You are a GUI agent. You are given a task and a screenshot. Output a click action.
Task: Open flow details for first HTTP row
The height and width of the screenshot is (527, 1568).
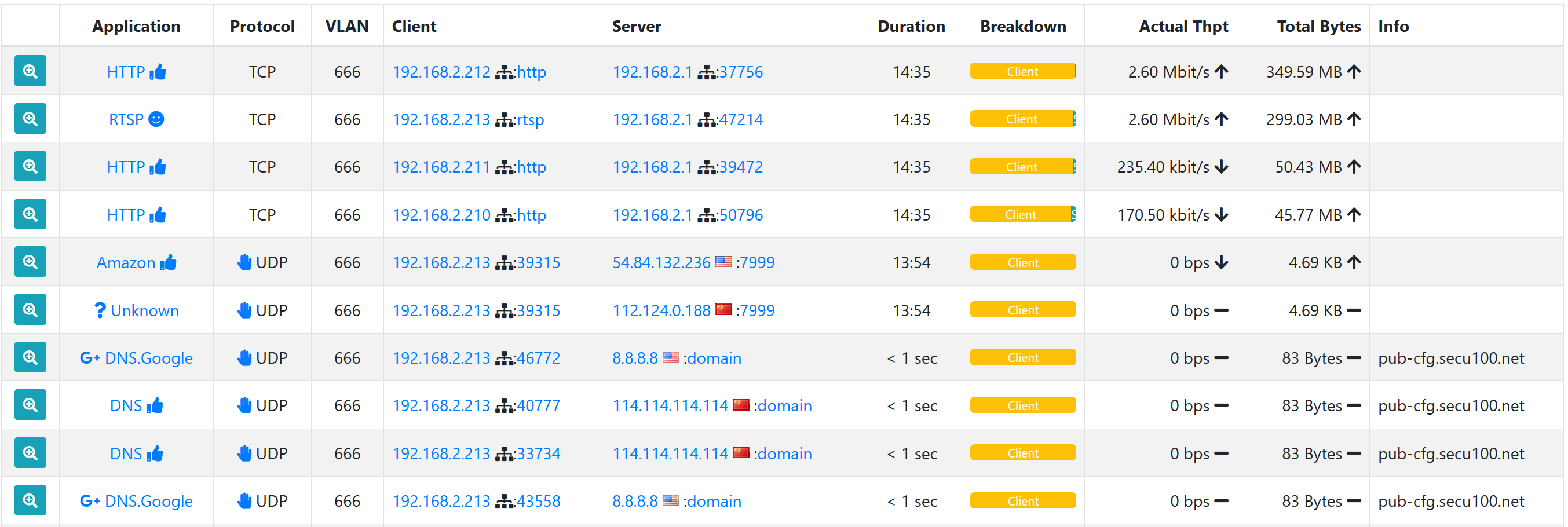[30, 71]
